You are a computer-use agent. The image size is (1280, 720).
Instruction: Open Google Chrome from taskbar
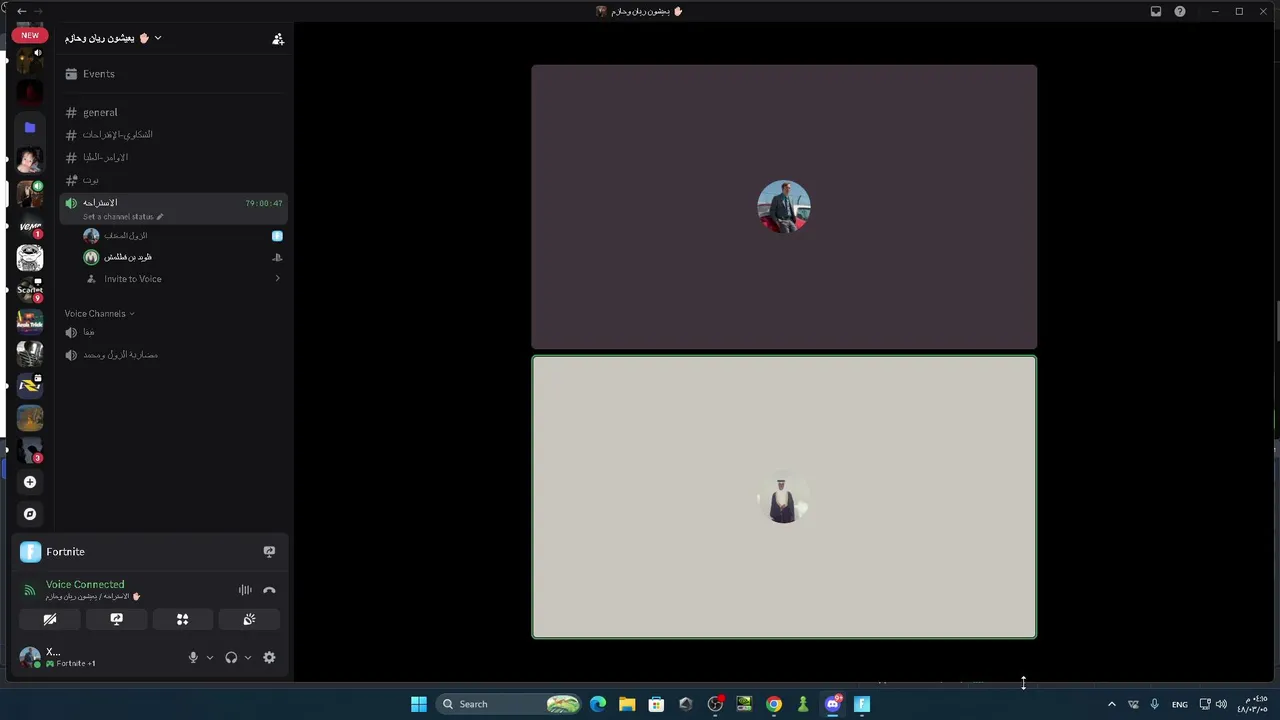tap(774, 704)
